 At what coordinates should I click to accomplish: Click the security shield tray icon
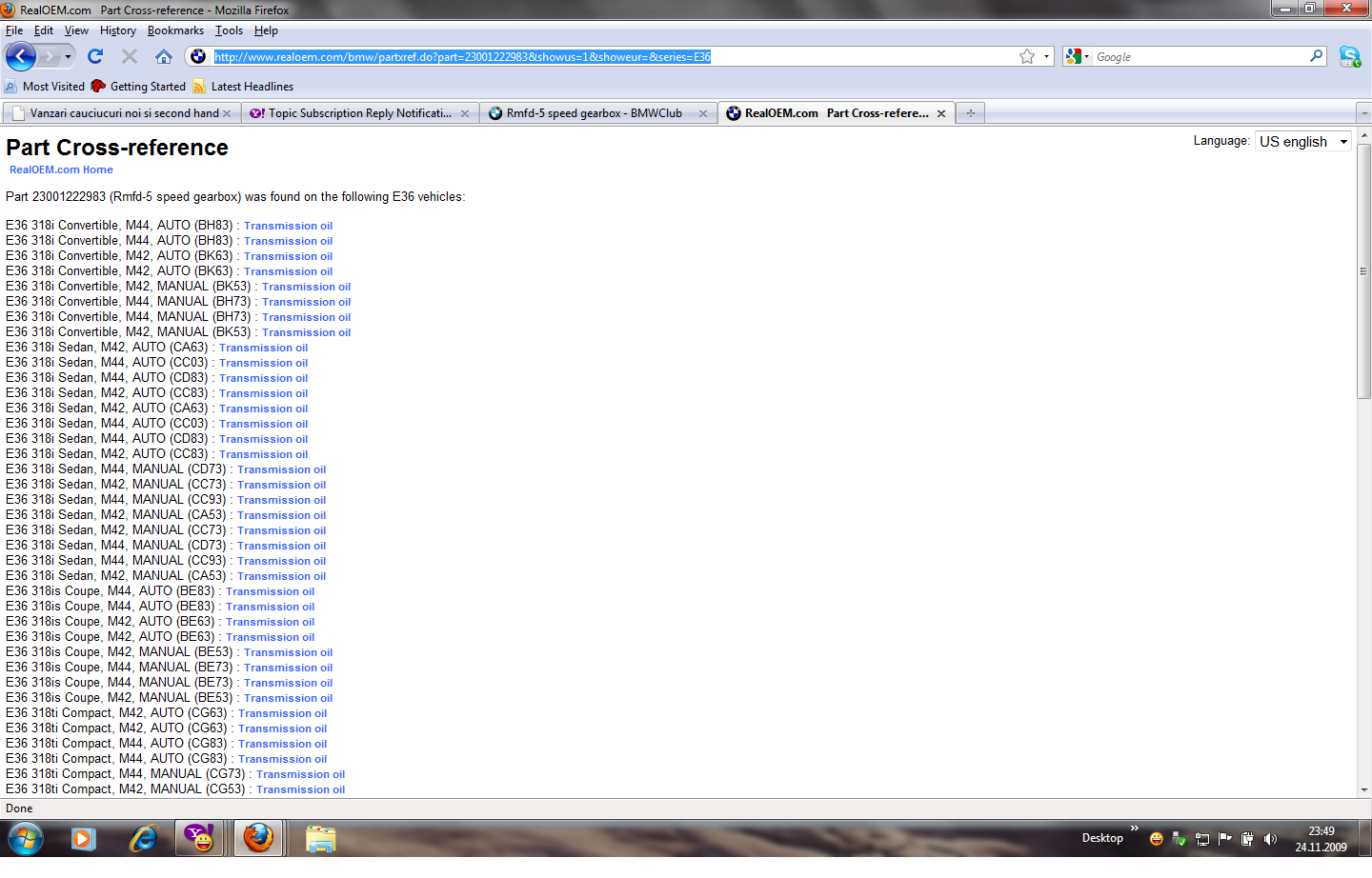click(x=1179, y=839)
